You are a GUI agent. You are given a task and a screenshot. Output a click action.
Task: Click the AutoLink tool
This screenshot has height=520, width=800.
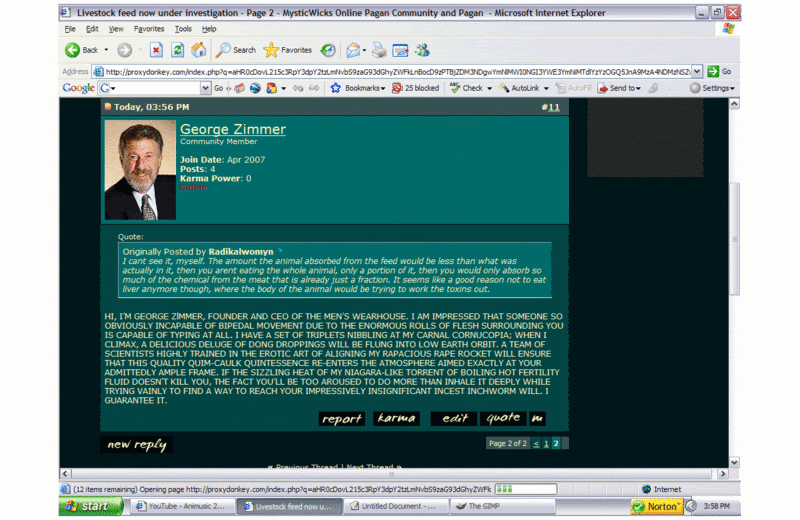tap(520, 88)
